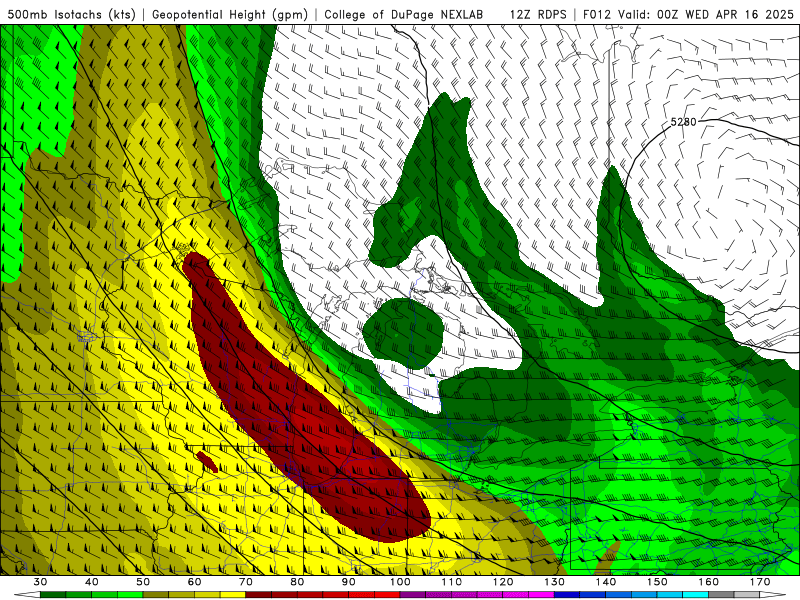Click the 50 knot scale label
The height and width of the screenshot is (600, 800).
[x=143, y=582]
